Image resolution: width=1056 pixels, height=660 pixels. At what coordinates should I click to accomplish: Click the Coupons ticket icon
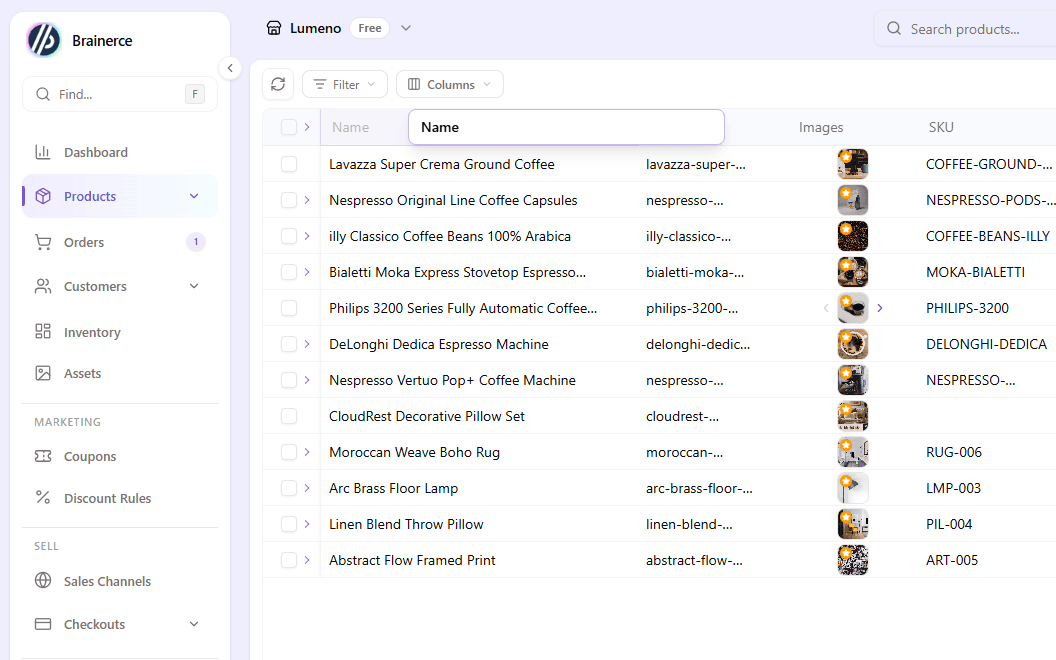point(43,456)
